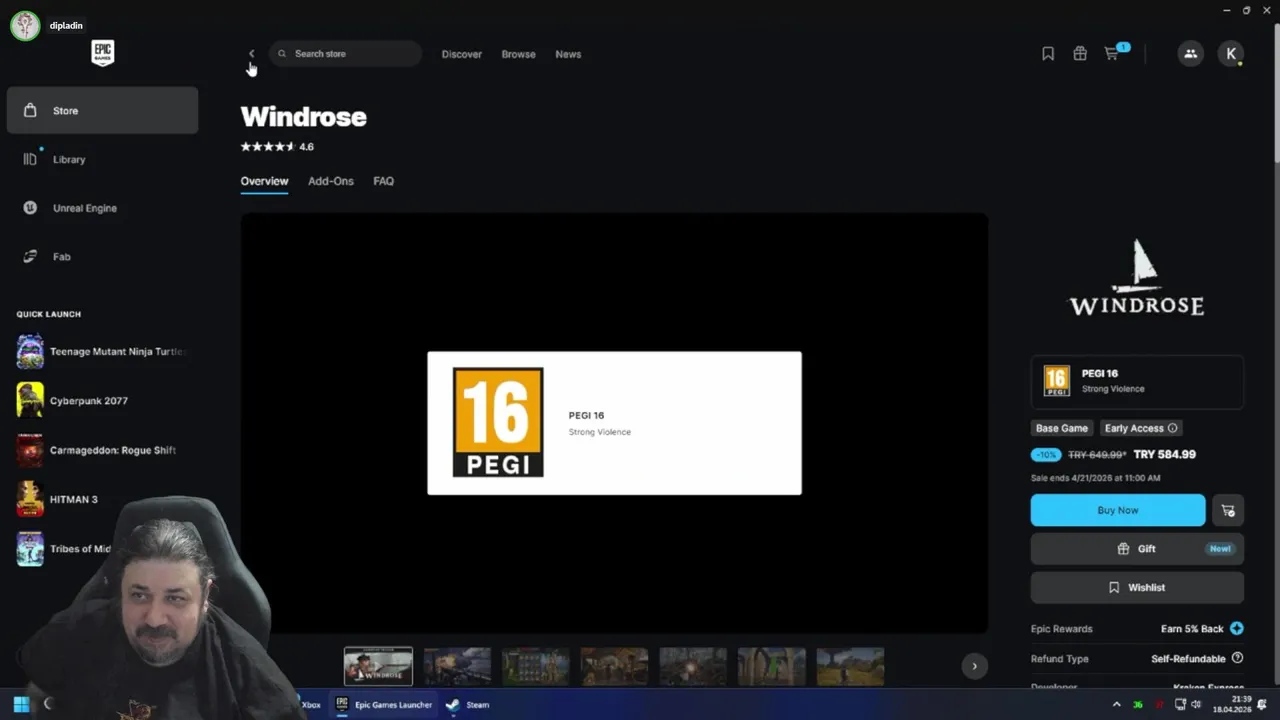1280x720 pixels.
Task: Add Windrose to Wishlist
Action: pyautogui.click(x=1137, y=588)
